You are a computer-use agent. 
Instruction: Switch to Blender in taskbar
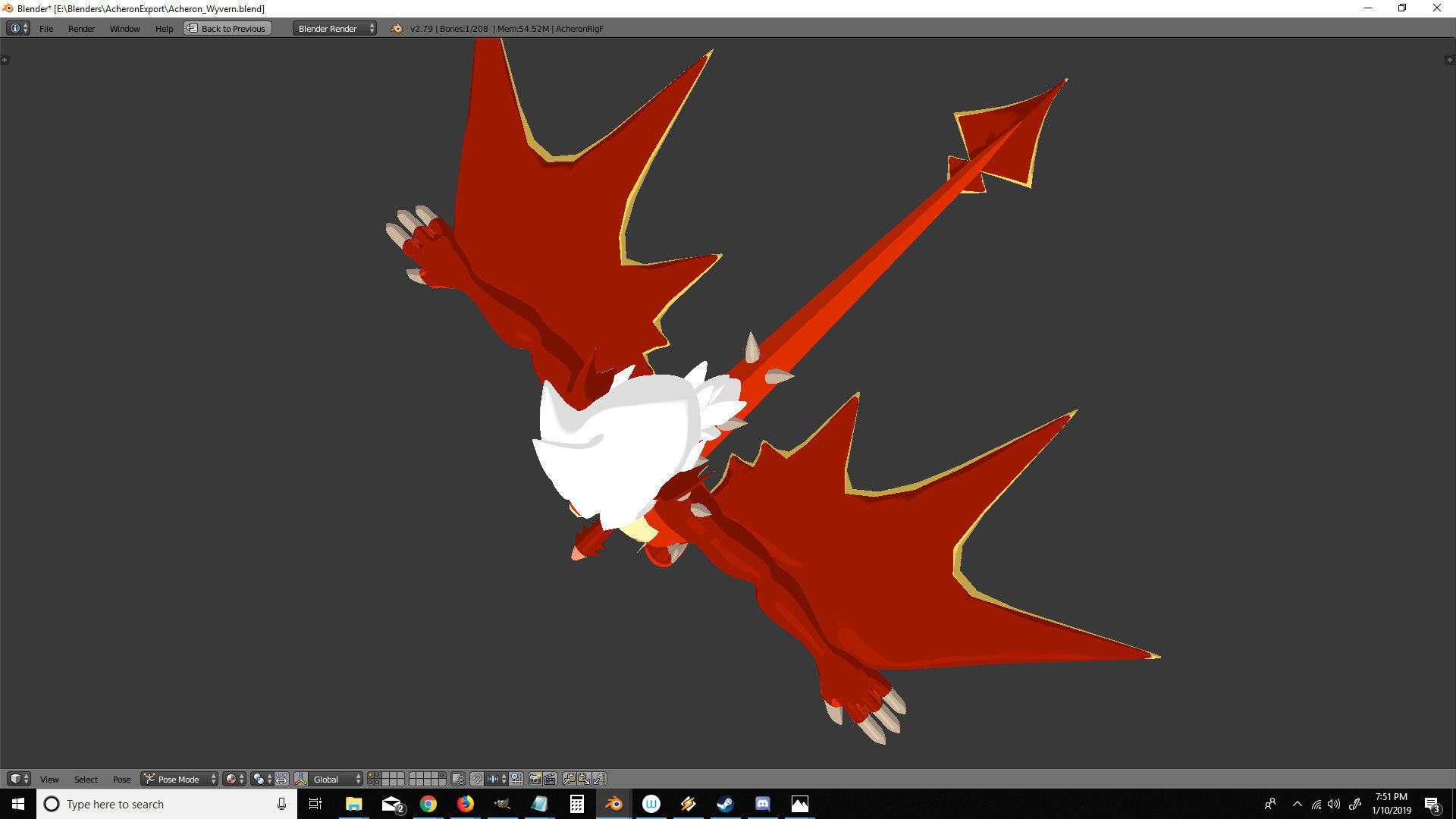click(613, 804)
